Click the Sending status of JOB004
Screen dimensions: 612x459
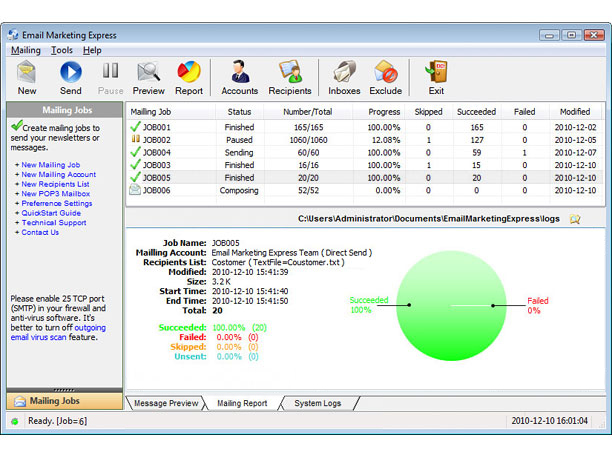click(239, 152)
